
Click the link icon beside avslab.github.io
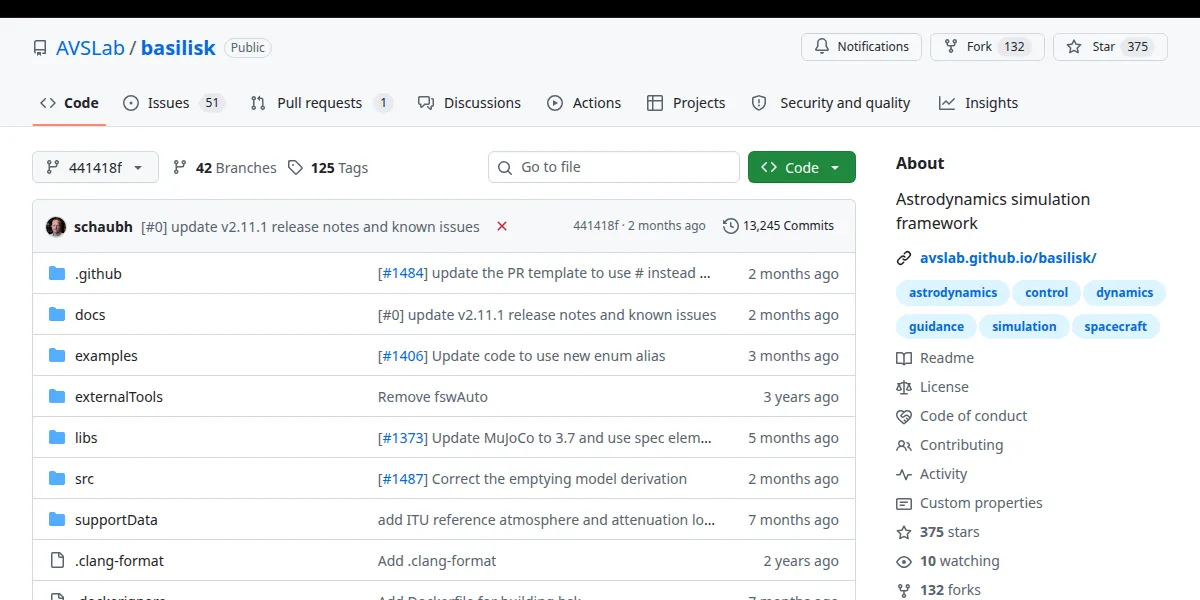(x=904, y=258)
